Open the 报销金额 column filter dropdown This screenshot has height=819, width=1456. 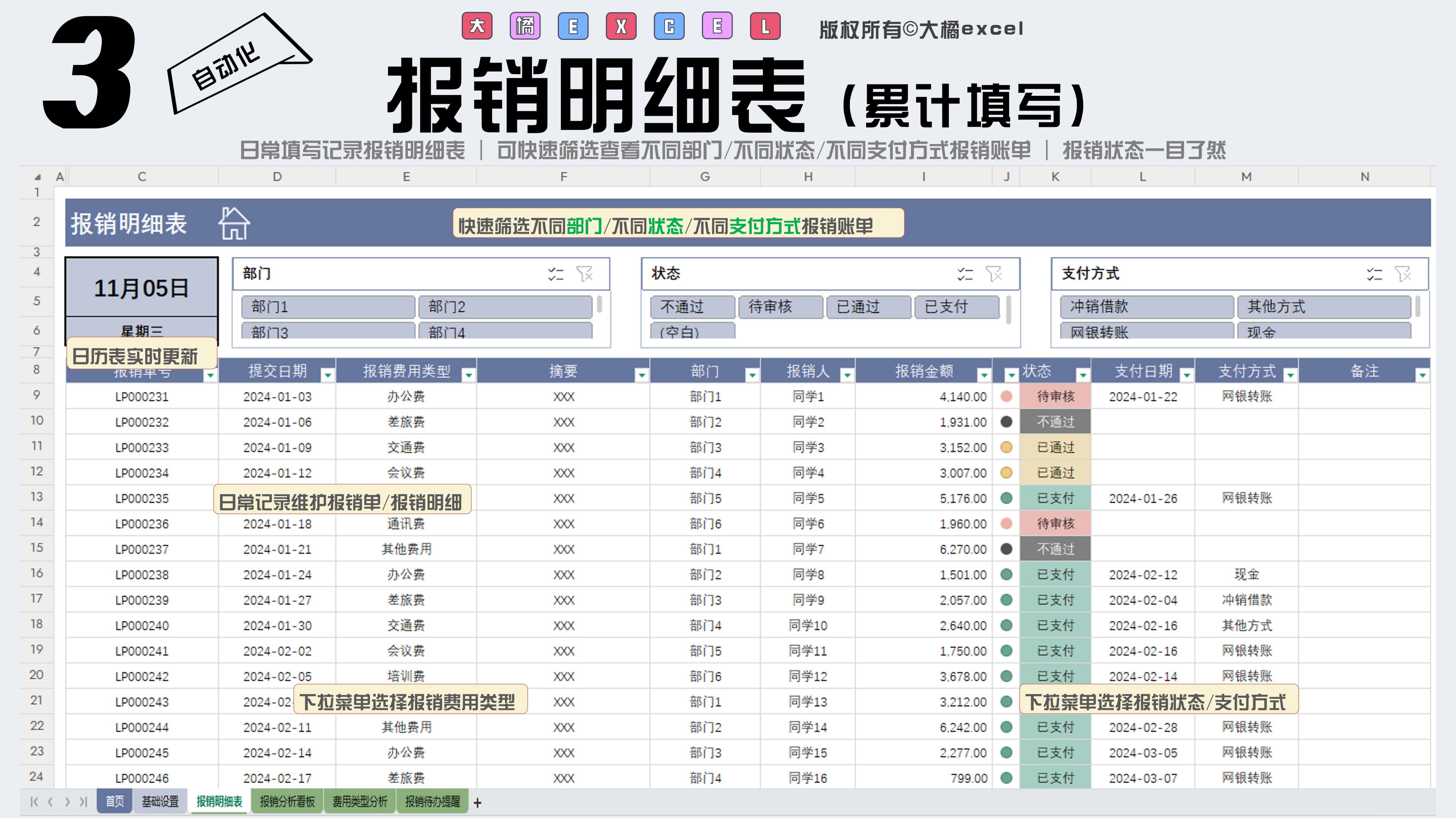[984, 375]
